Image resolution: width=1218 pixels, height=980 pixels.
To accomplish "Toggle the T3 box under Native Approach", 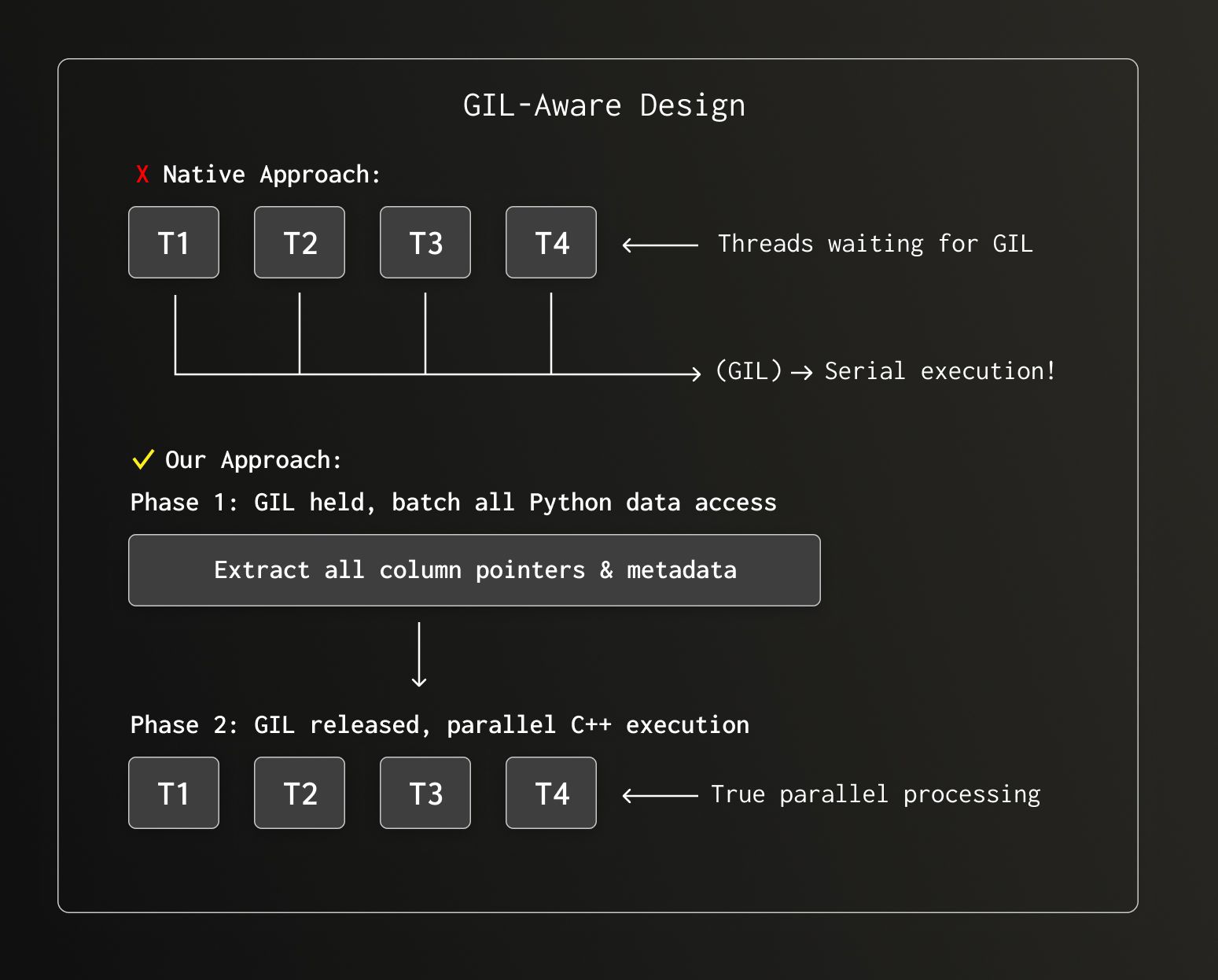I will click(x=425, y=242).
